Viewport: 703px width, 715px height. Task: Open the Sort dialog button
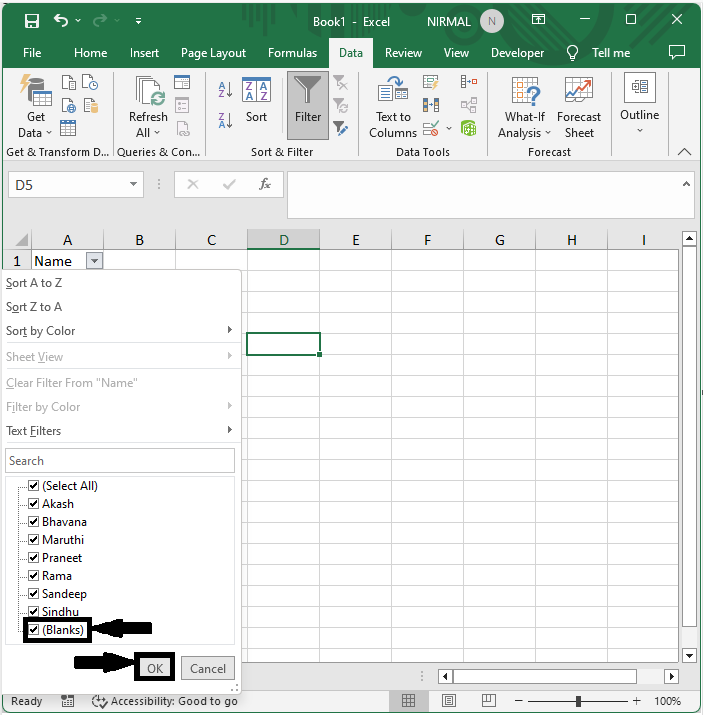point(256,100)
